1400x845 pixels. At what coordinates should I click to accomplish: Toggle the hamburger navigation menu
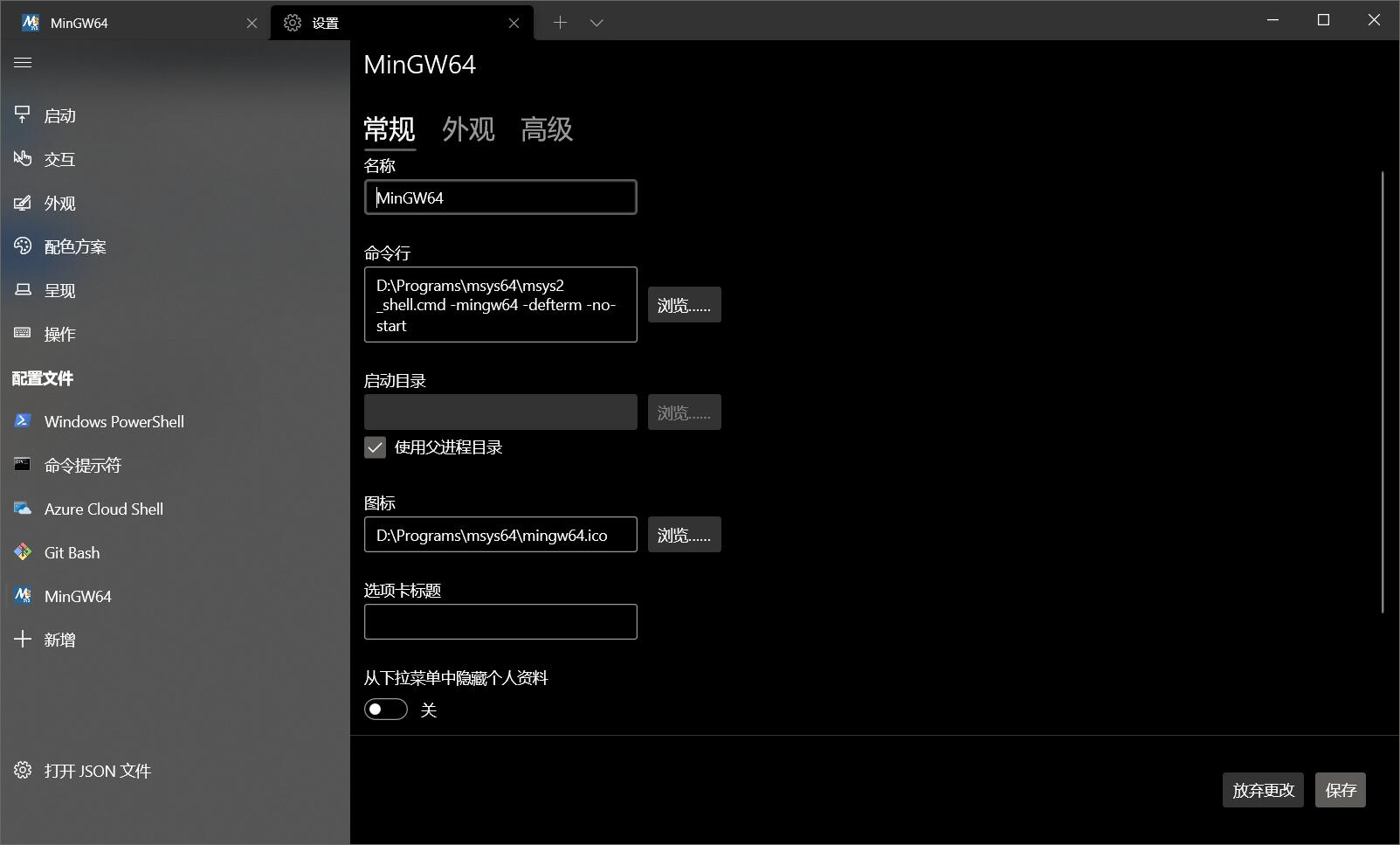coord(23,62)
